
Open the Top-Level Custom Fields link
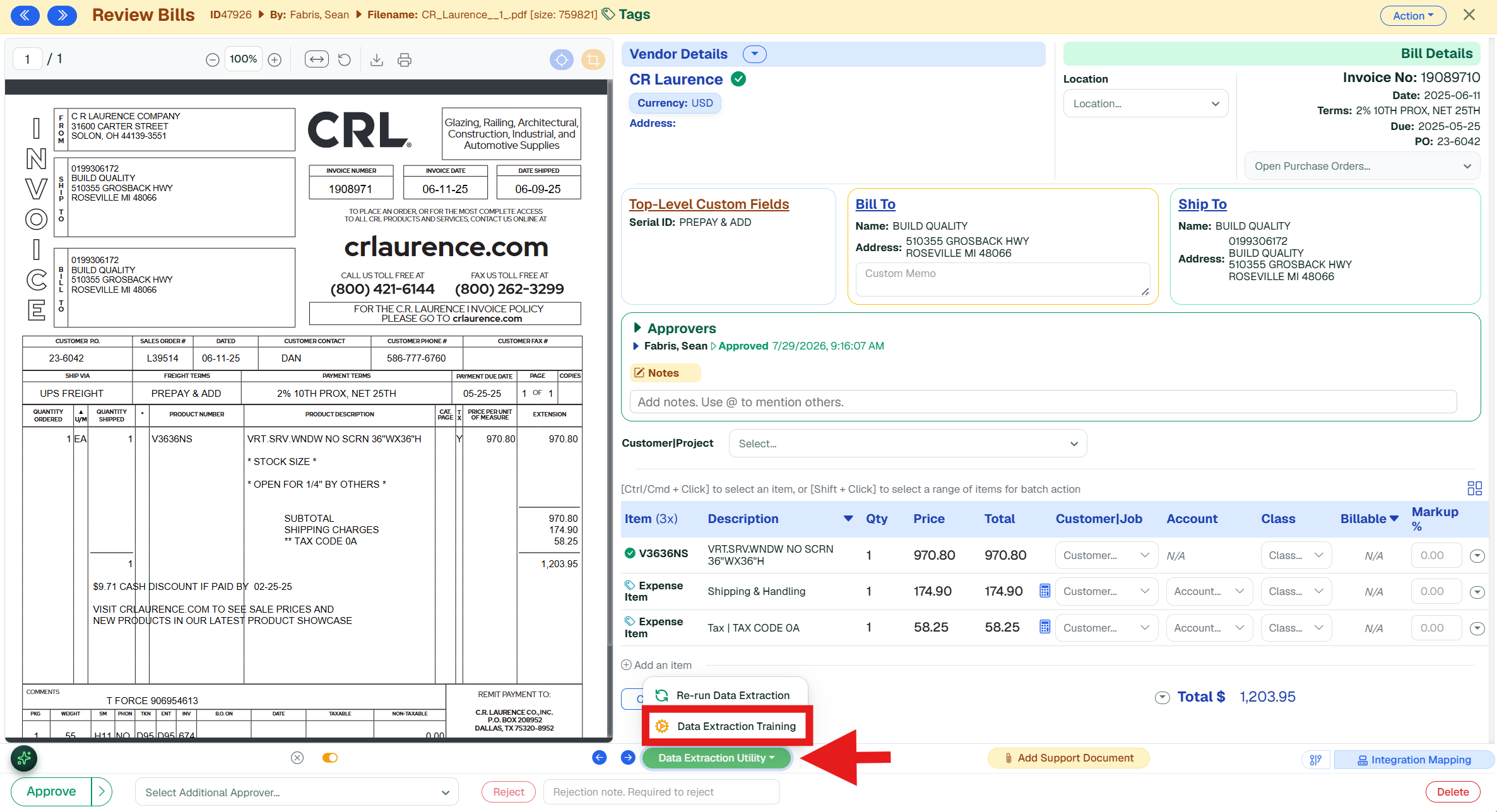[709, 204]
